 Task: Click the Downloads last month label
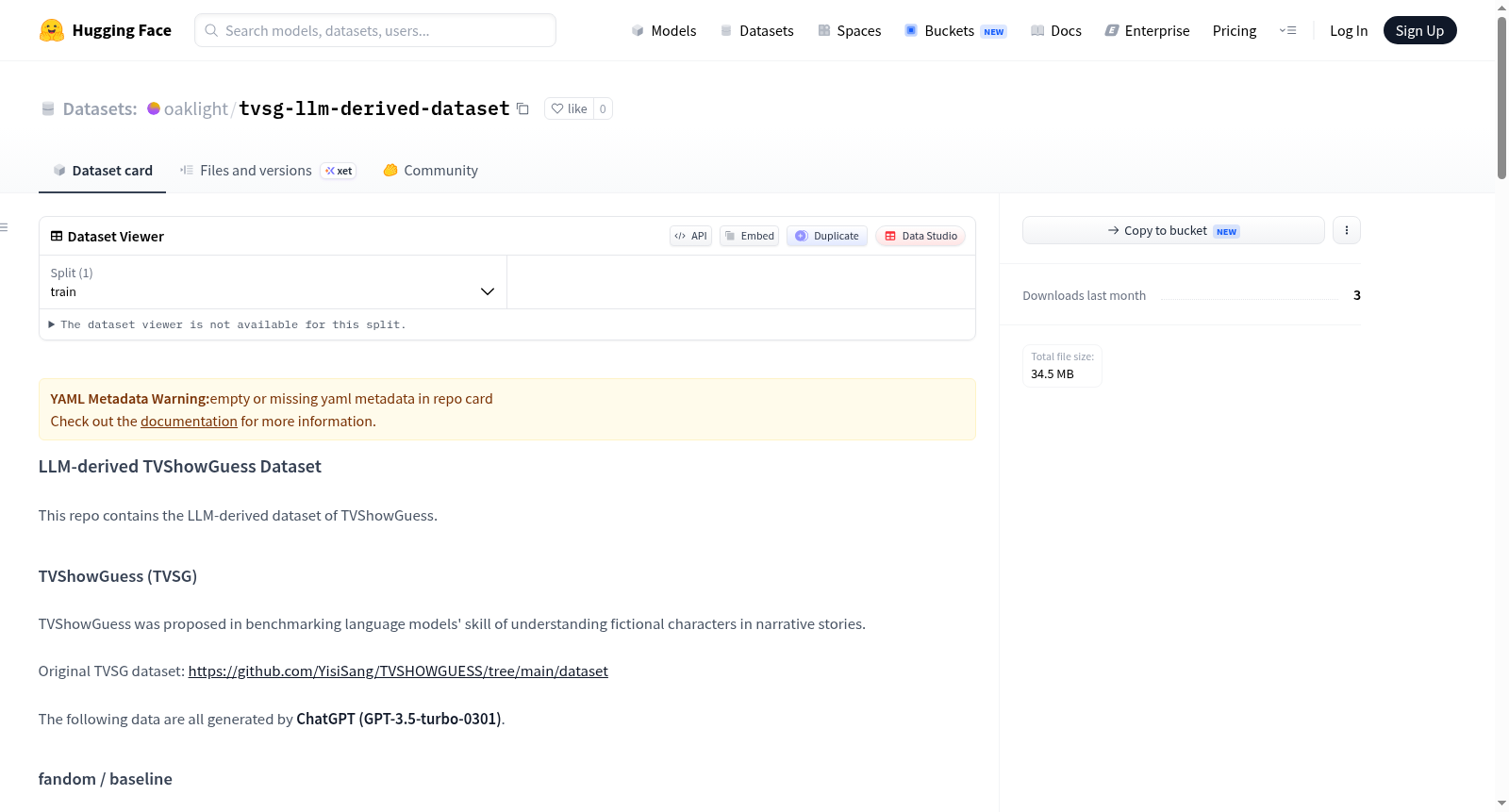[x=1085, y=296]
